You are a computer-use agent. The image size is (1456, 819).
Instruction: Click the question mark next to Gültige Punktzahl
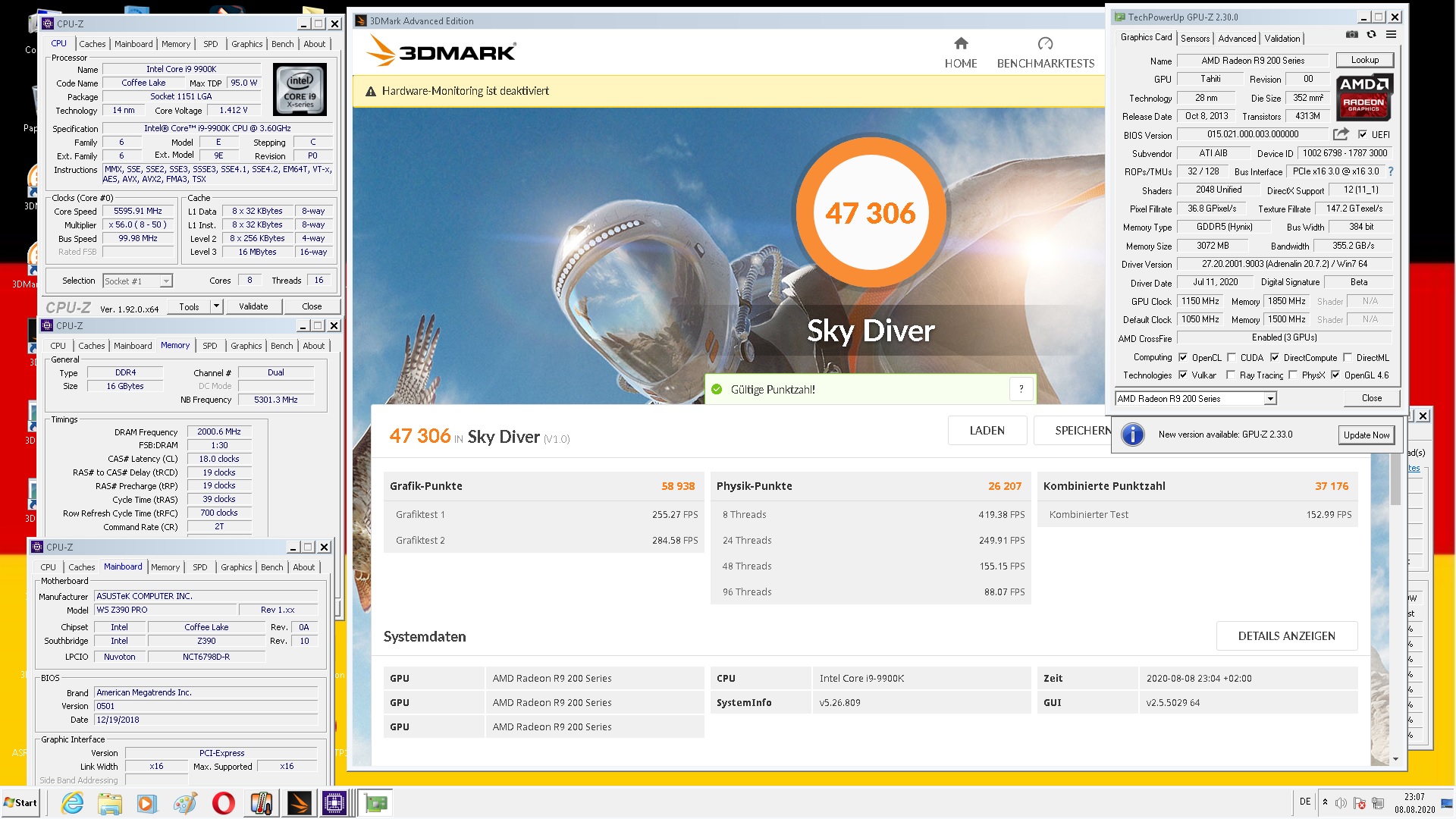pos(1021,389)
